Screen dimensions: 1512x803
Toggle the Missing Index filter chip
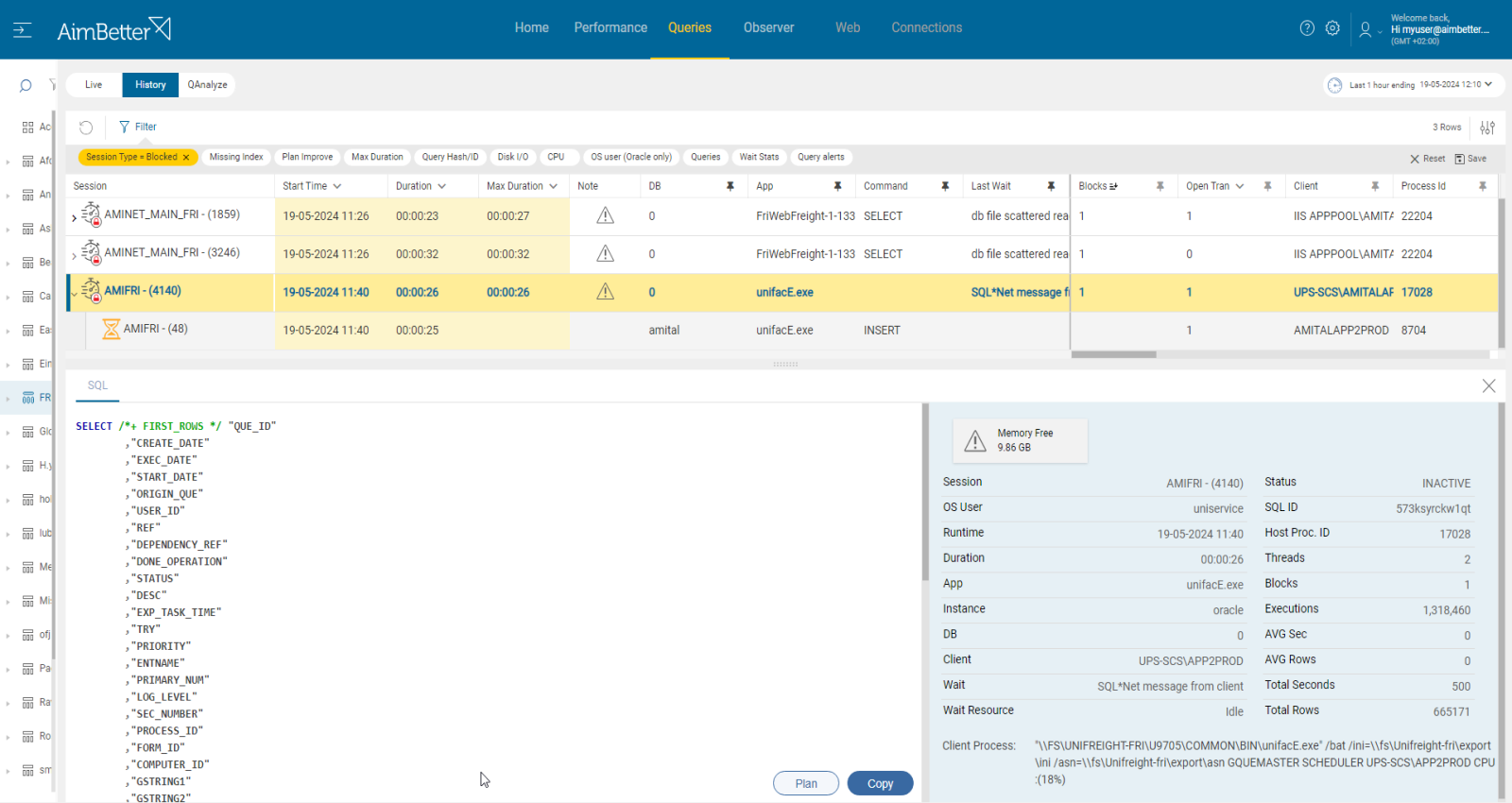[236, 157]
